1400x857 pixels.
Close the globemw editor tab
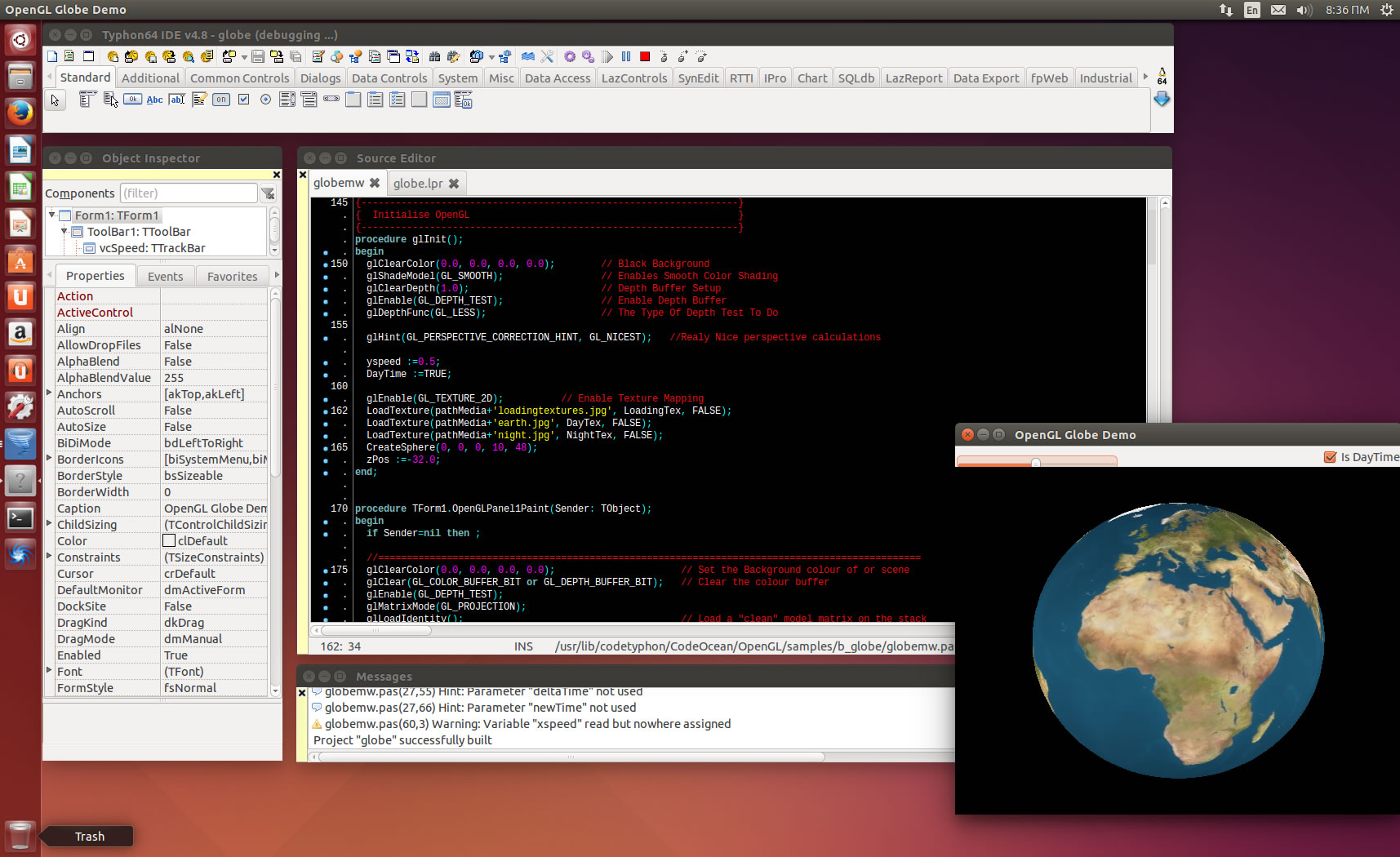click(375, 183)
